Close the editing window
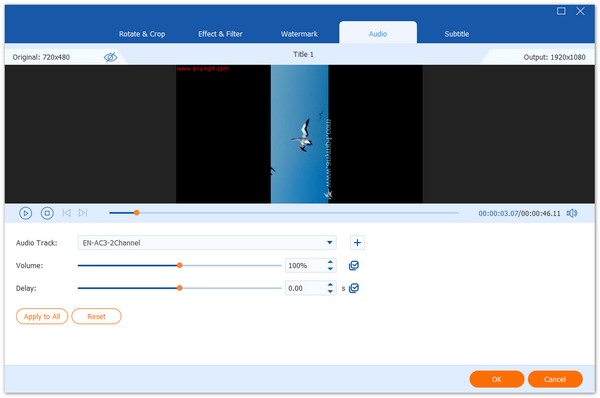Screen dimensions: 600x398 click(x=580, y=11)
